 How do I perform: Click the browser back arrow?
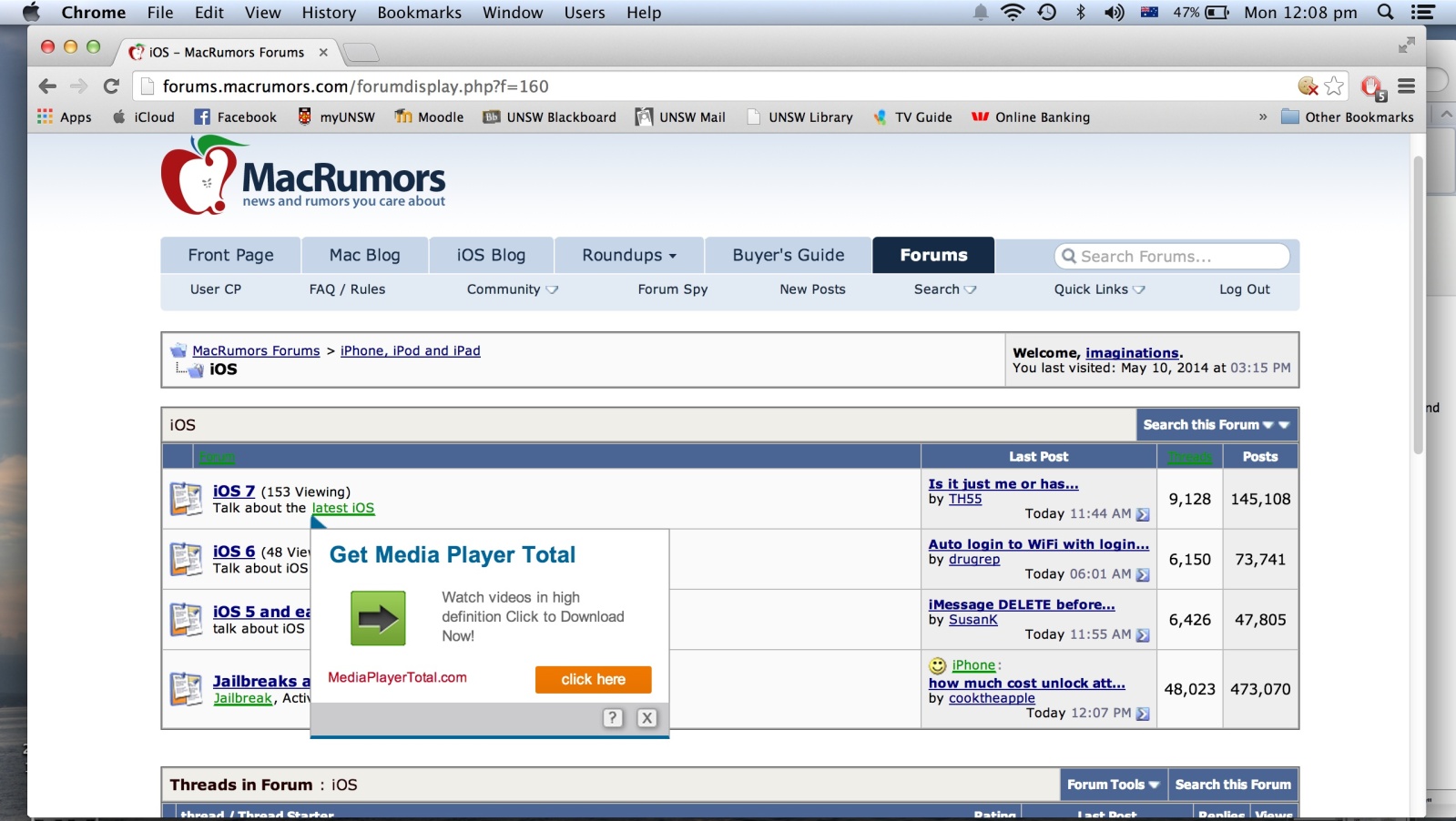47,86
